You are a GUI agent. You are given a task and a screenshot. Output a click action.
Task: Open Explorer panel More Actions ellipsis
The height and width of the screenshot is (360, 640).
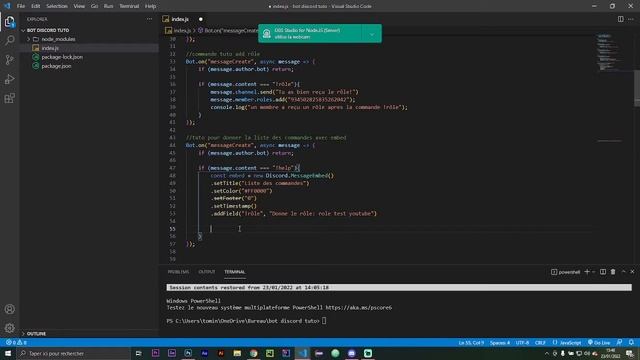coord(149,19)
